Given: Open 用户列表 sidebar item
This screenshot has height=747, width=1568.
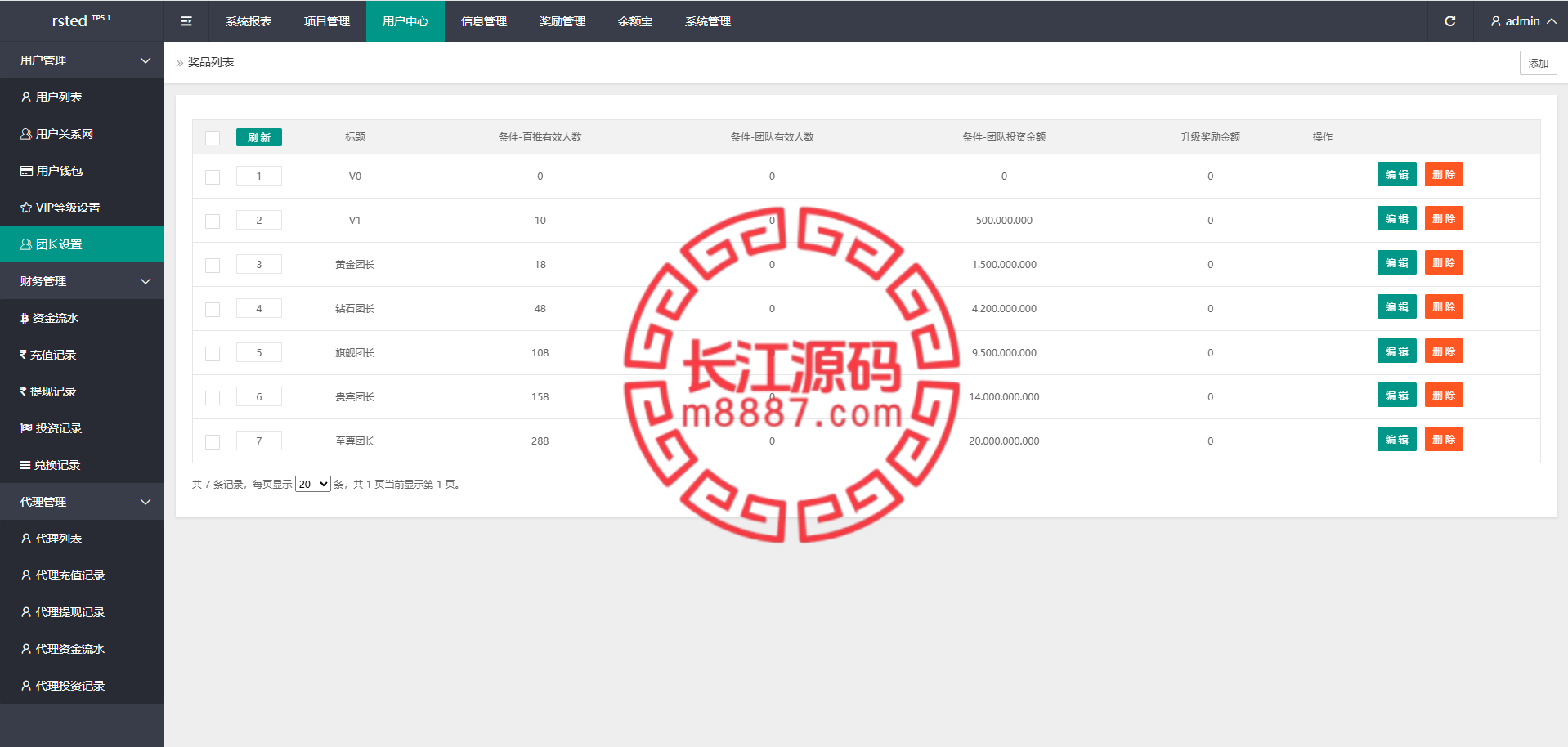Looking at the screenshot, I should point(82,97).
